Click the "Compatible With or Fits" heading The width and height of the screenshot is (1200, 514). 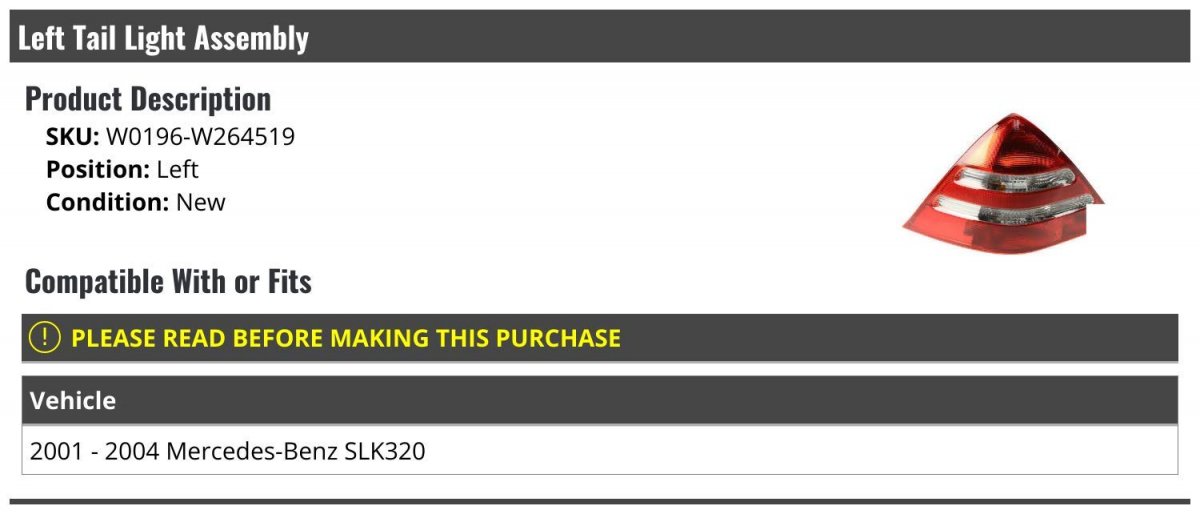pos(168,282)
